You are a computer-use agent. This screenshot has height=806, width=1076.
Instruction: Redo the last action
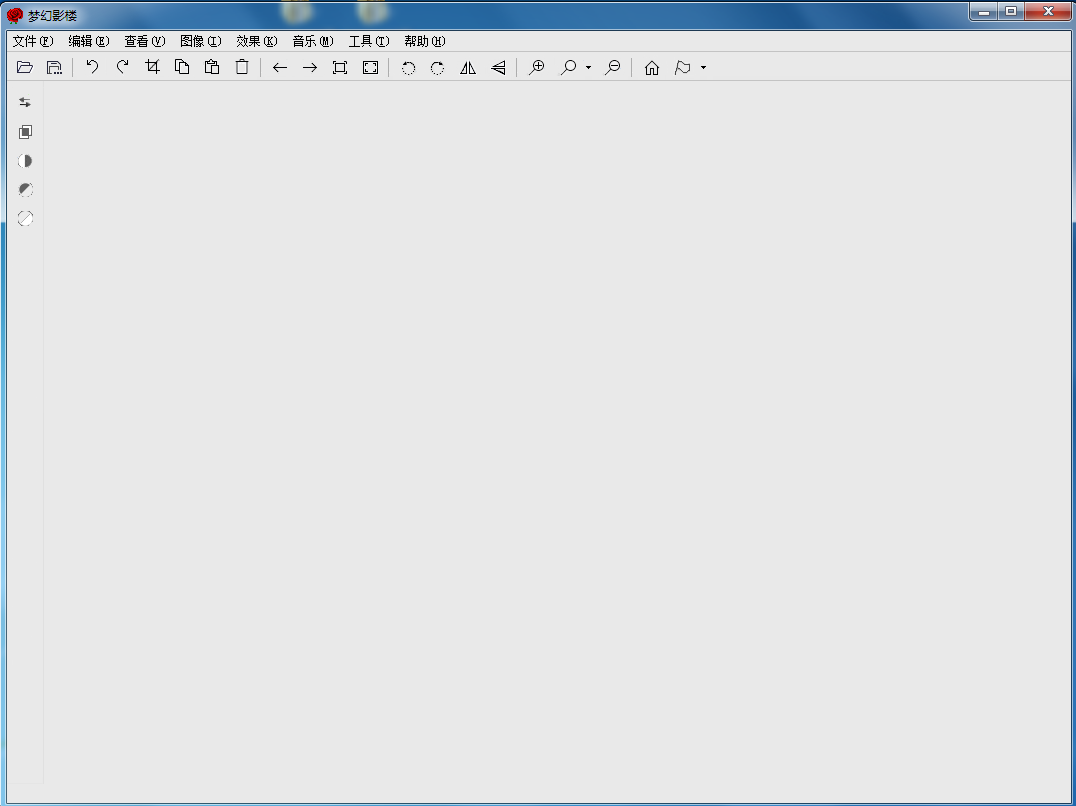[122, 67]
